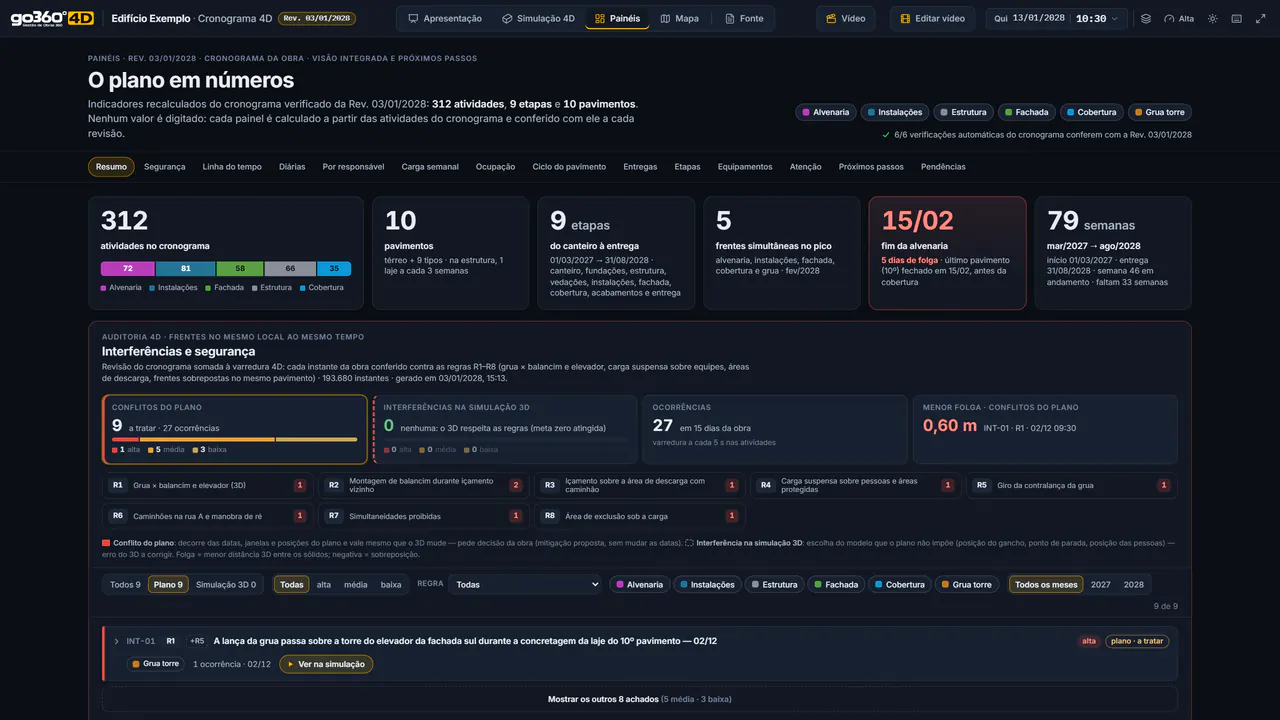Open the date and time dropdown
1280x720 pixels.
(x=1057, y=18)
